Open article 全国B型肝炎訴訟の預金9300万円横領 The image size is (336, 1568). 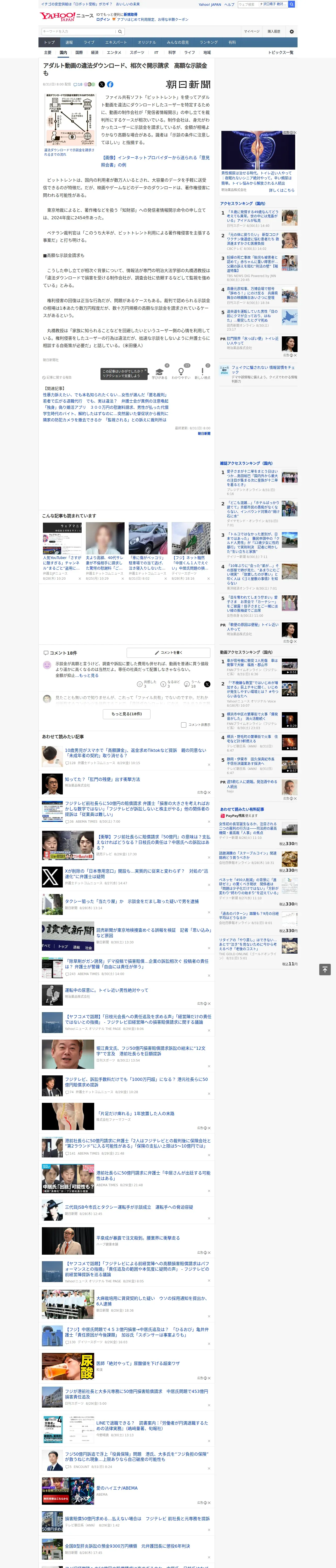point(127,1546)
